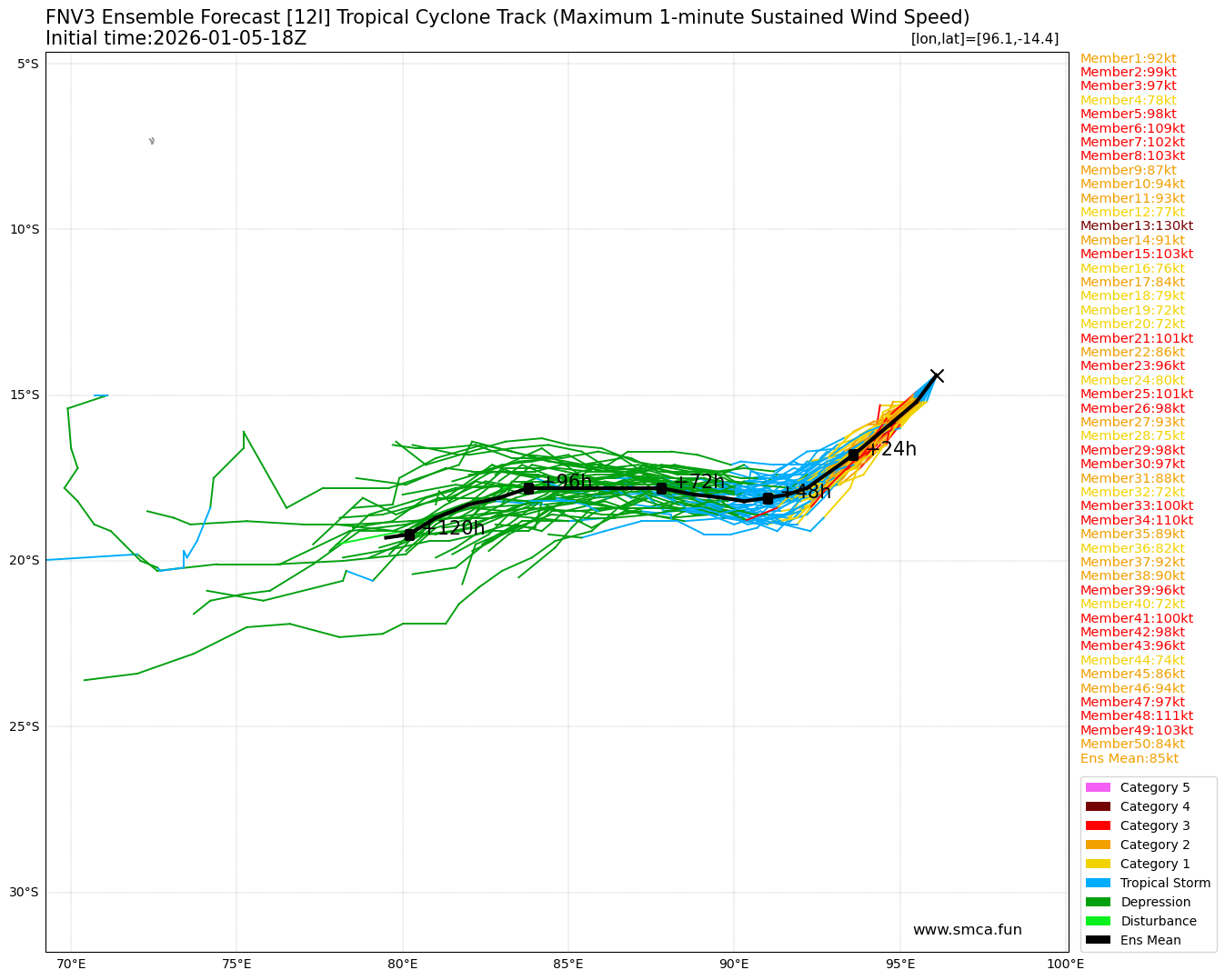Pick the Tropical Storm blue swatch
Screen dimensions: 1225x980
[x=1098, y=883]
